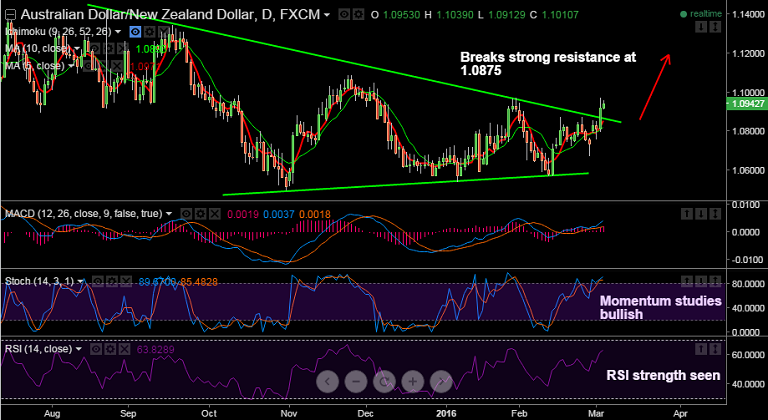
Task: Open RSI indicator settings gear
Action: click(110, 349)
